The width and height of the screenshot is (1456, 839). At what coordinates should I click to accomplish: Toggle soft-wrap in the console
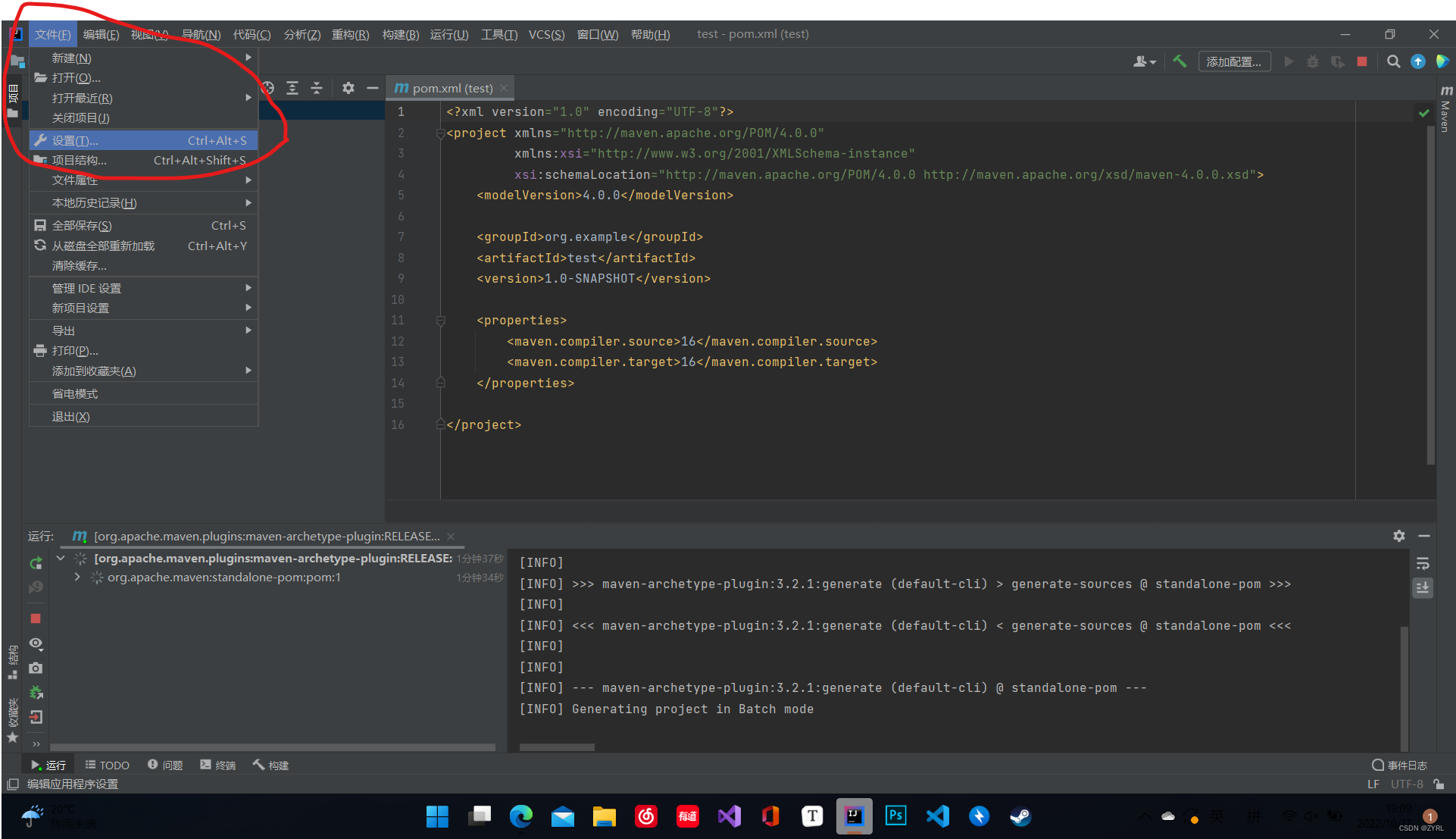coord(1423,563)
